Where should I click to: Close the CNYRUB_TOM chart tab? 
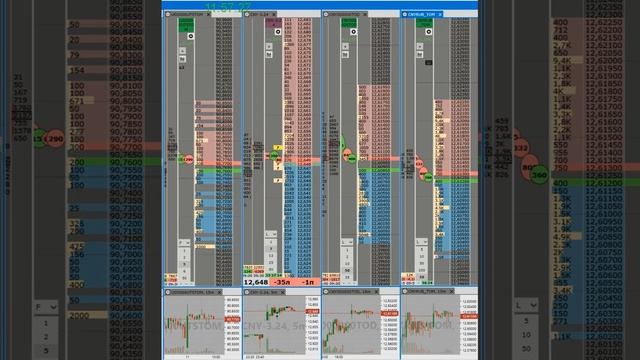pyautogui.click(x=451, y=291)
